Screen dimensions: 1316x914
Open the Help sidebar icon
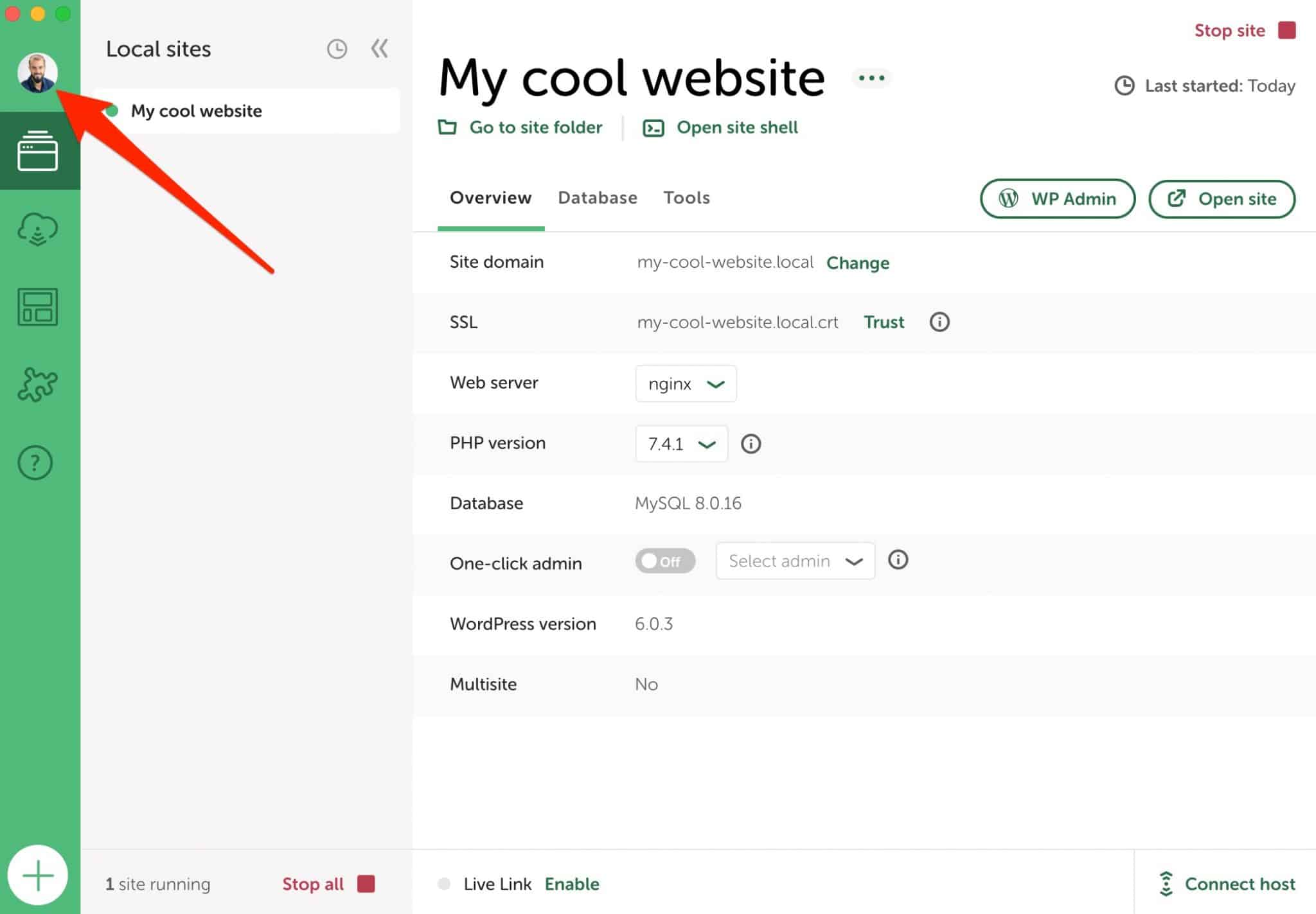pyautogui.click(x=35, y=462)
